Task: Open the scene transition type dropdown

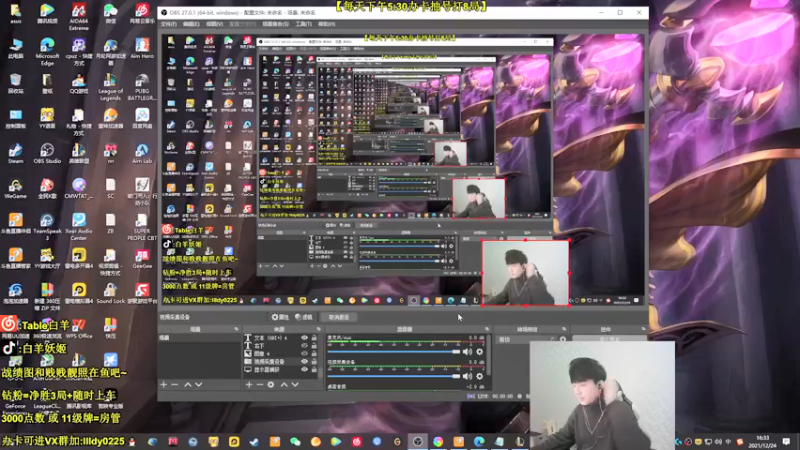Action: [526, 339]
